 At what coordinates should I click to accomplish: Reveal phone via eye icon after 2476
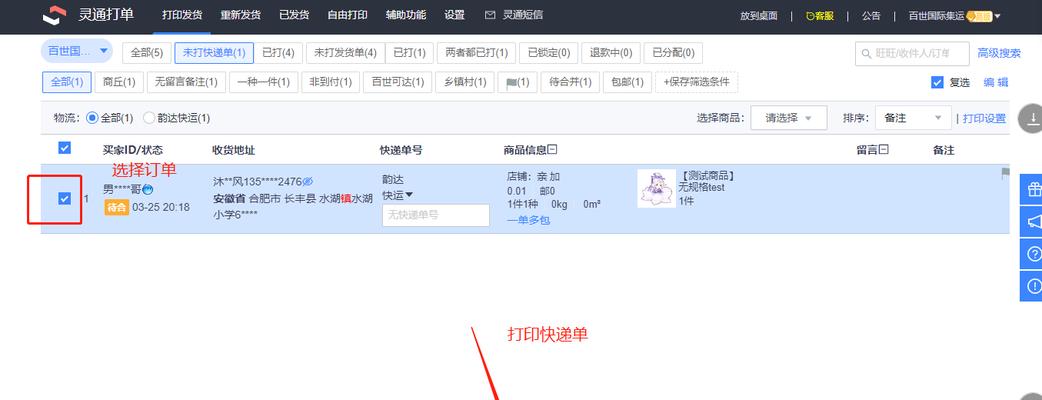308,181
